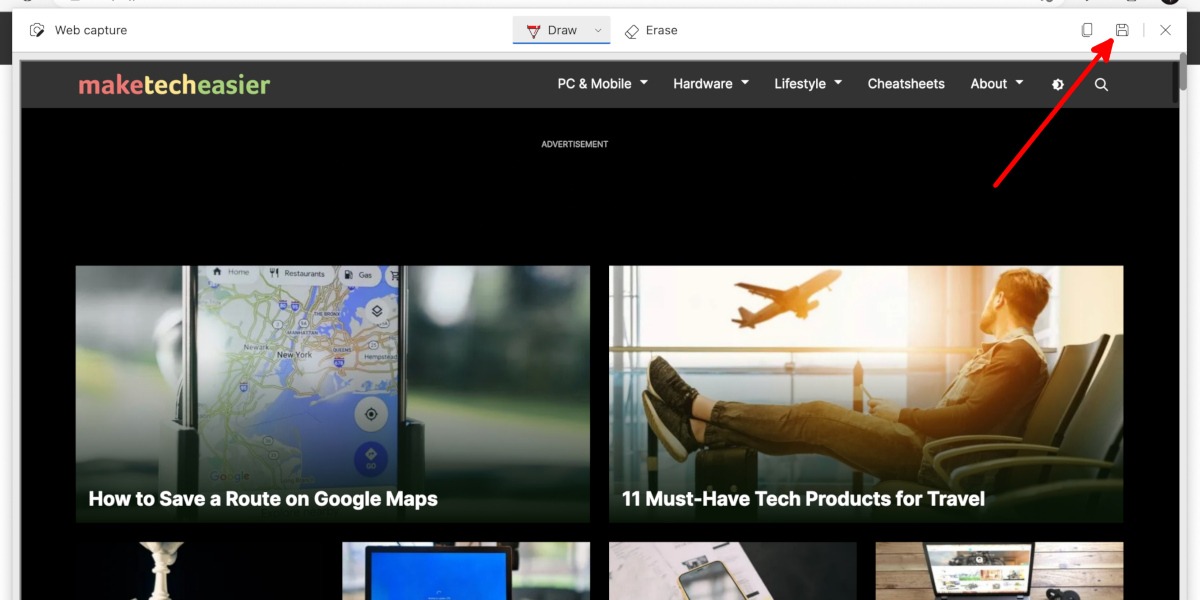Screen dimensions: 1200x600
Task: Click the Web capture icon on the left
Action: (x=36, y=30)
